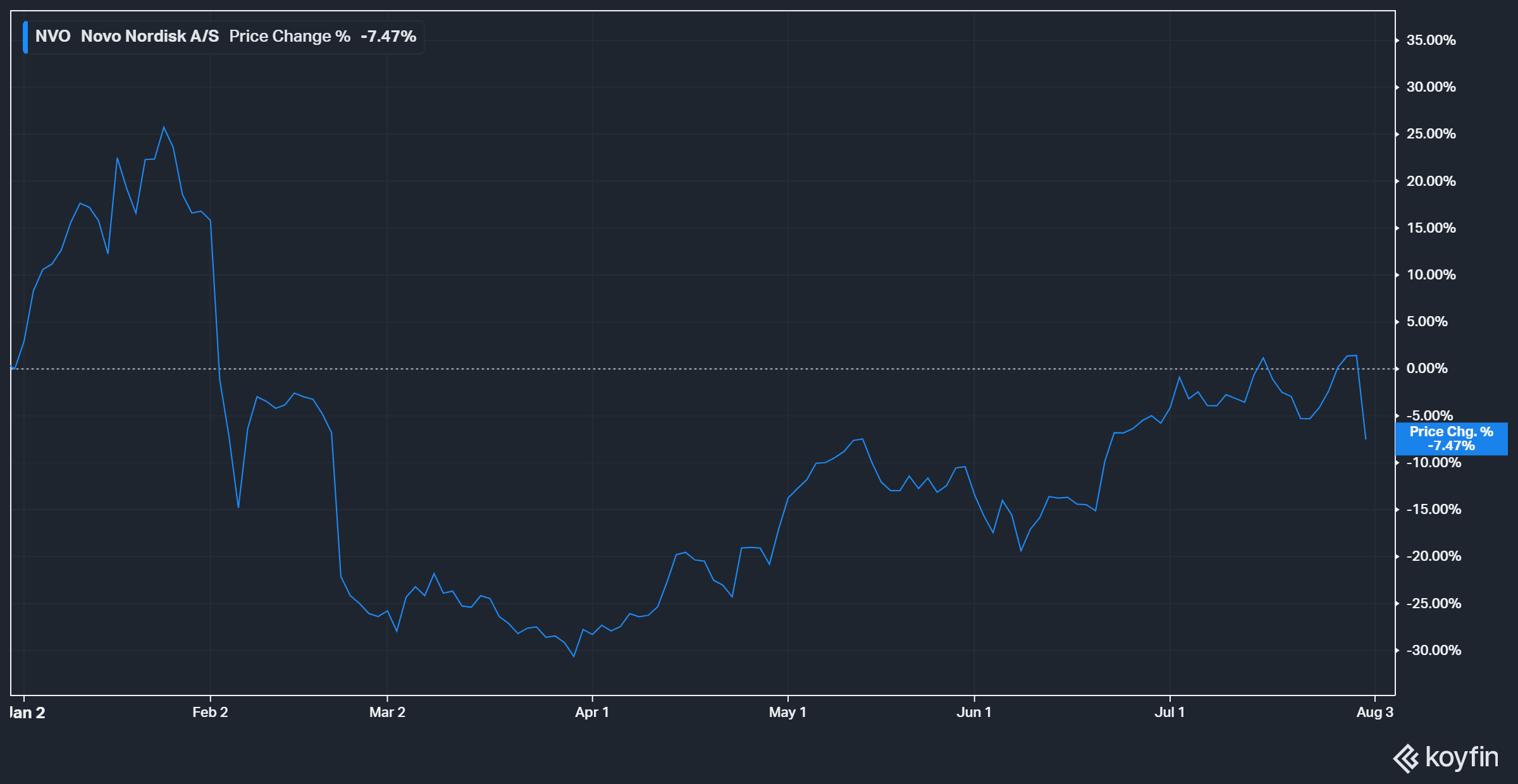Select the 25.00% y-axis label
1518x784 pixels.
pyautogui.click(x=1431, y=134)
